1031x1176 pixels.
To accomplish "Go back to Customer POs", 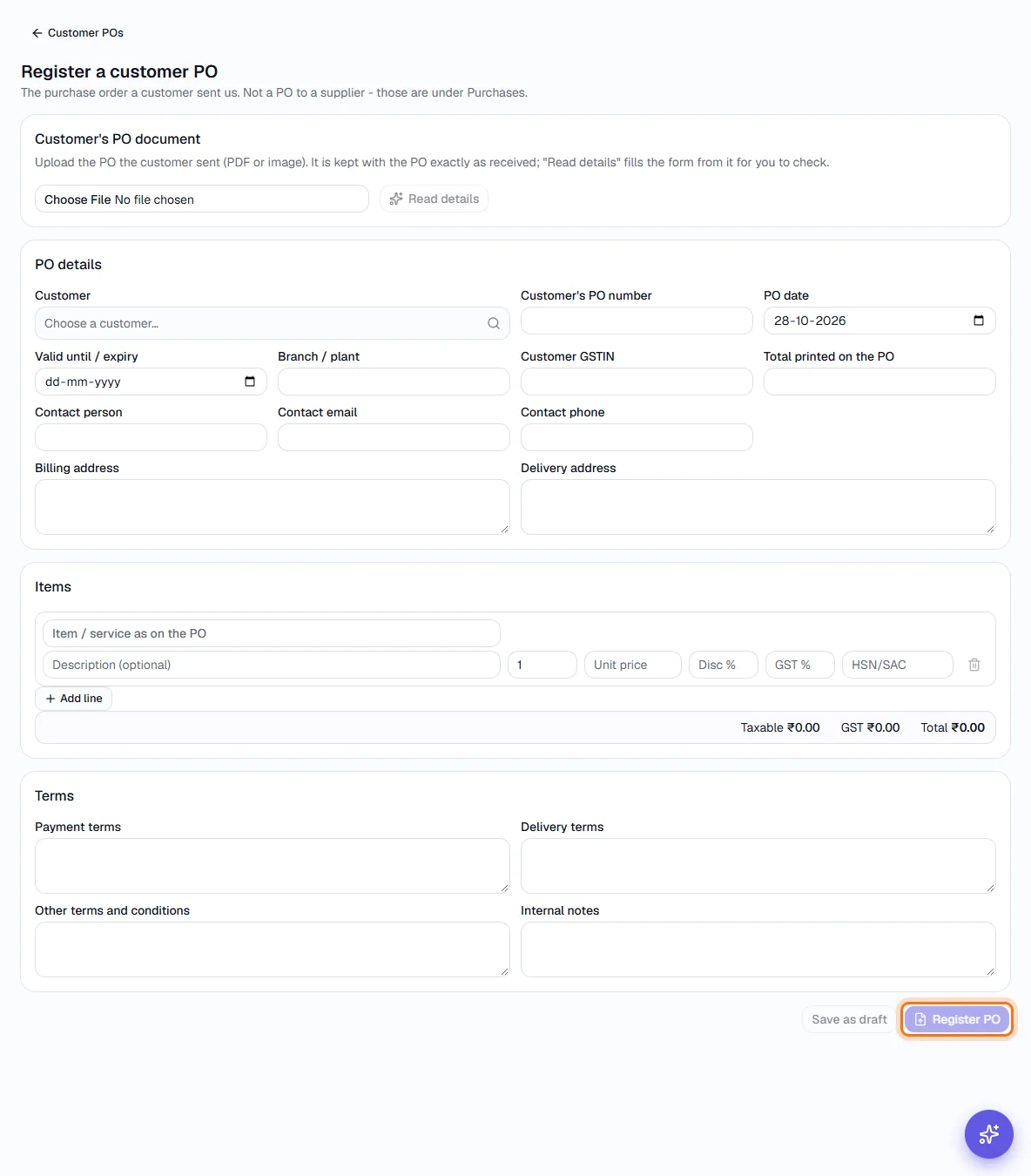I will tap(77, 33).
